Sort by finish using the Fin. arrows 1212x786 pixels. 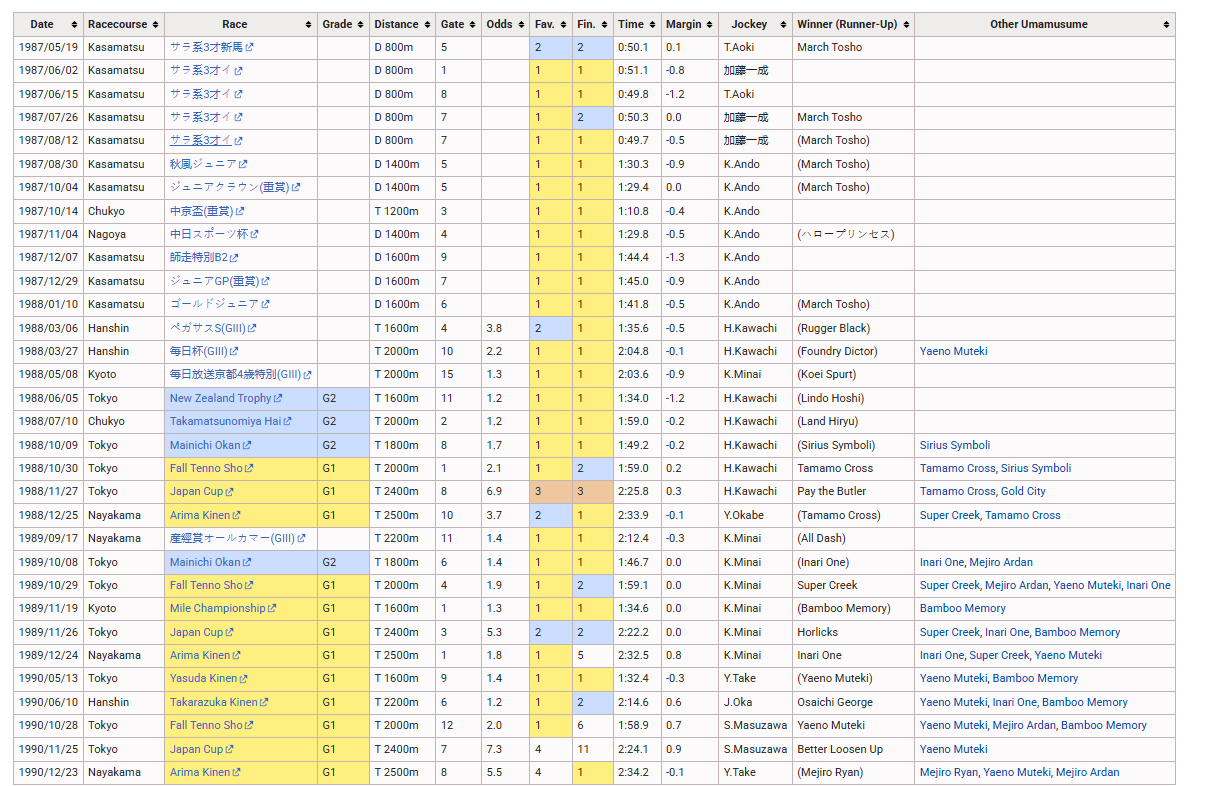(605, 24)
